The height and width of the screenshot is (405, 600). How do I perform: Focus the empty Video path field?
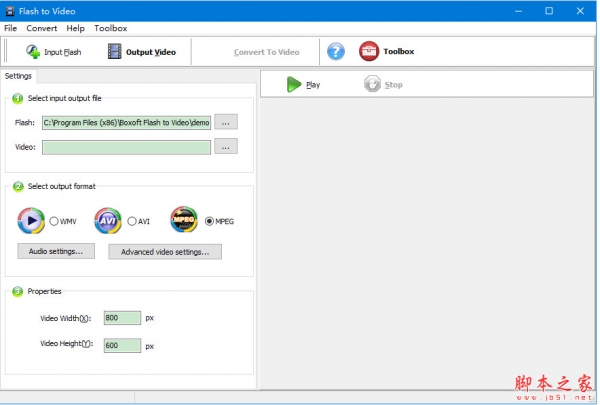pos(126,147)
